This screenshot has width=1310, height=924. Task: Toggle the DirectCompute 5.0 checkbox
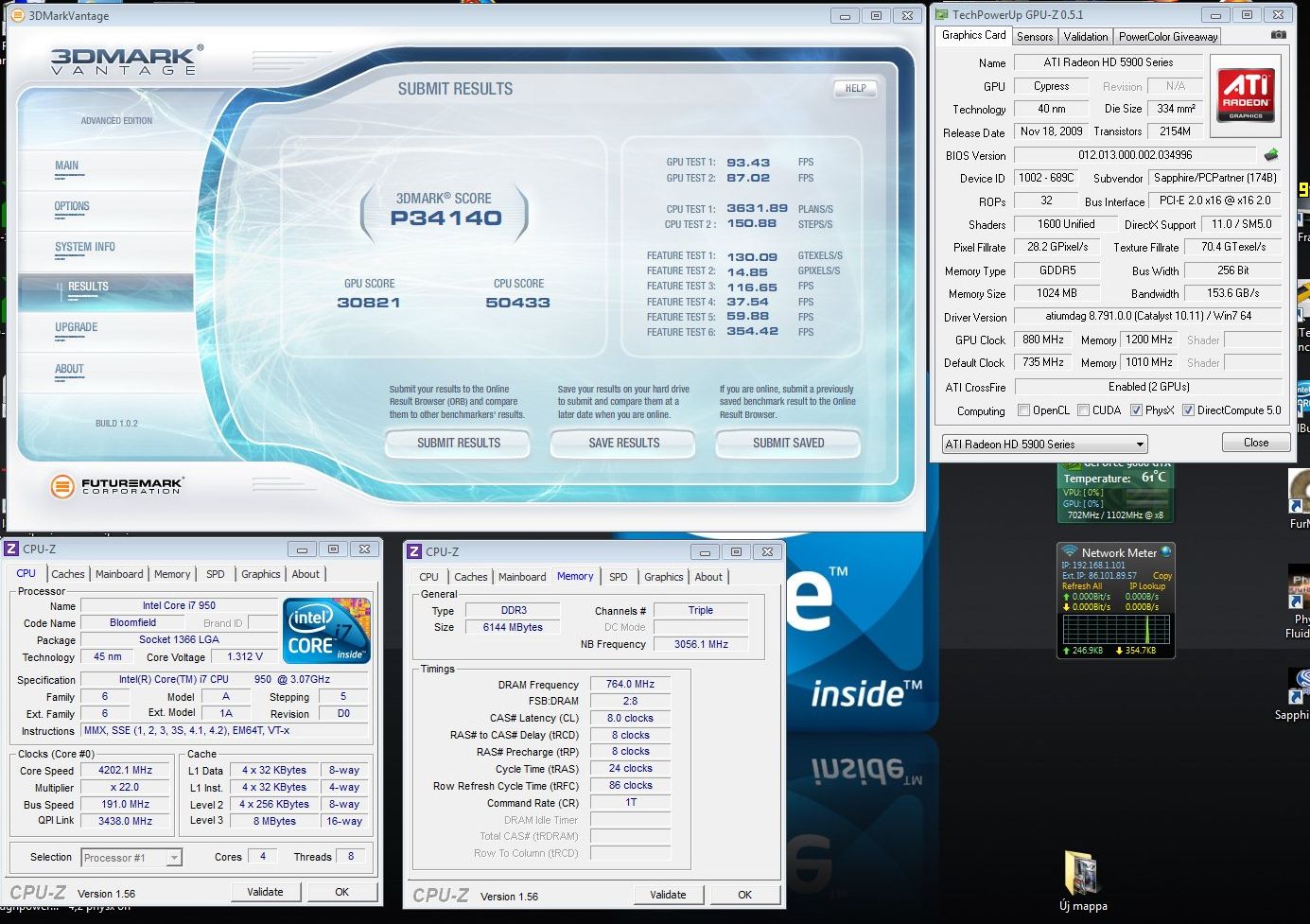tap(1188, 410)
